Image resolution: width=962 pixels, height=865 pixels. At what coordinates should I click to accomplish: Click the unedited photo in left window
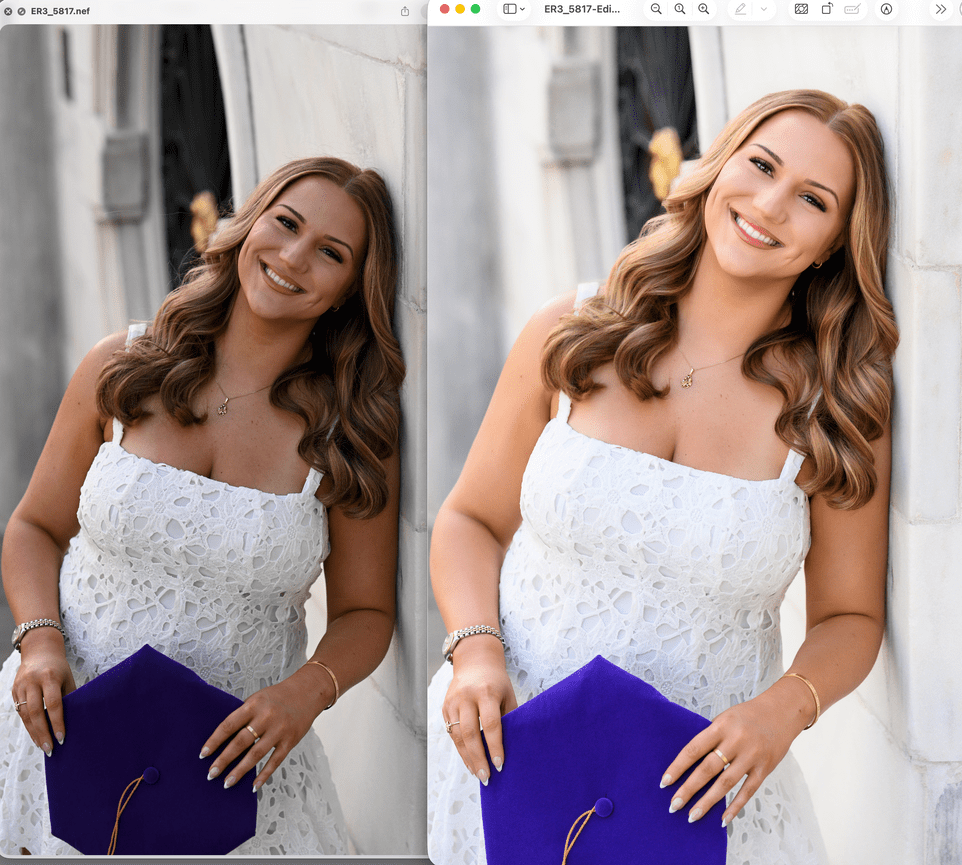(213, 439)
